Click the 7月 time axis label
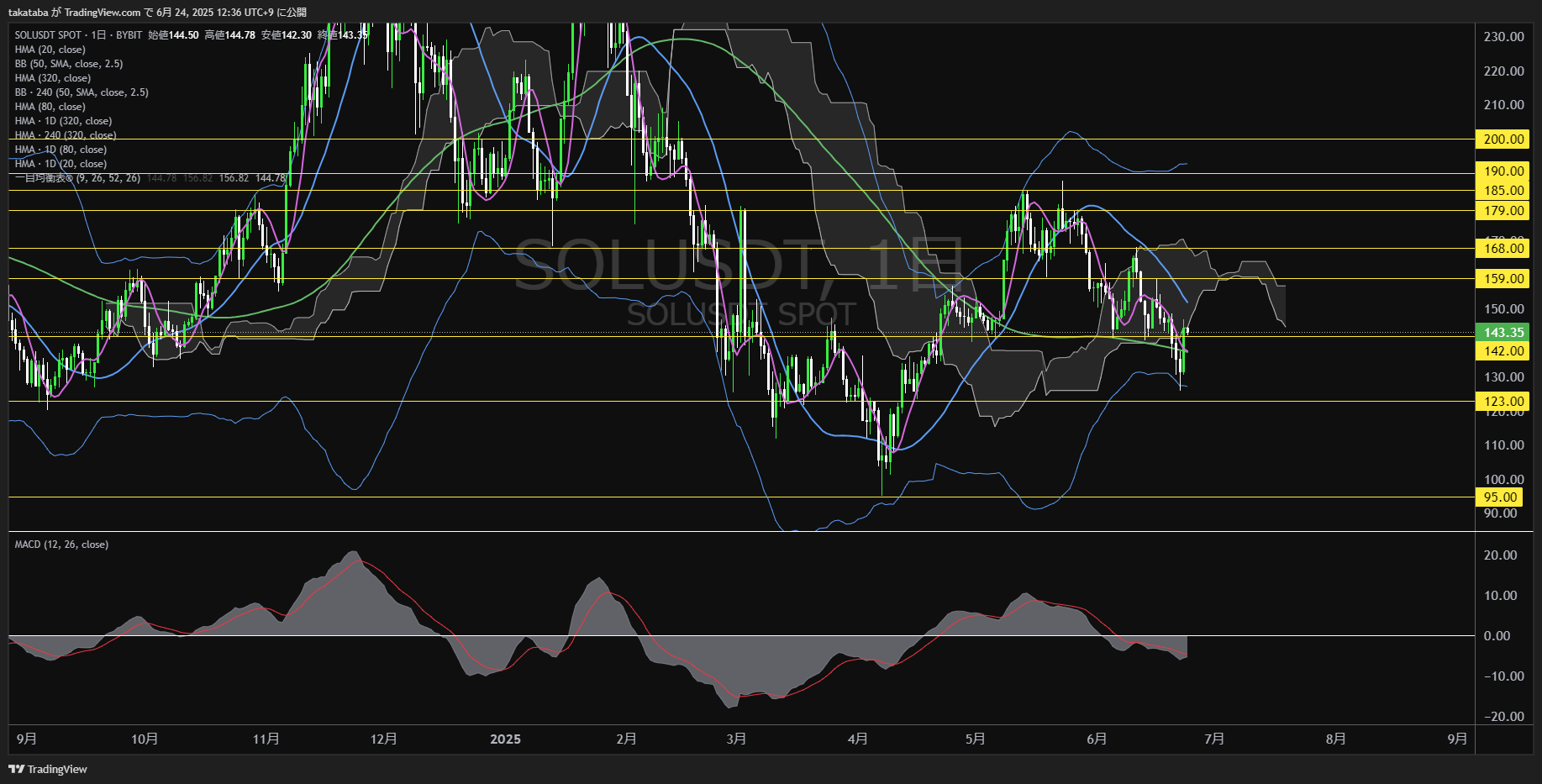 1213,739
